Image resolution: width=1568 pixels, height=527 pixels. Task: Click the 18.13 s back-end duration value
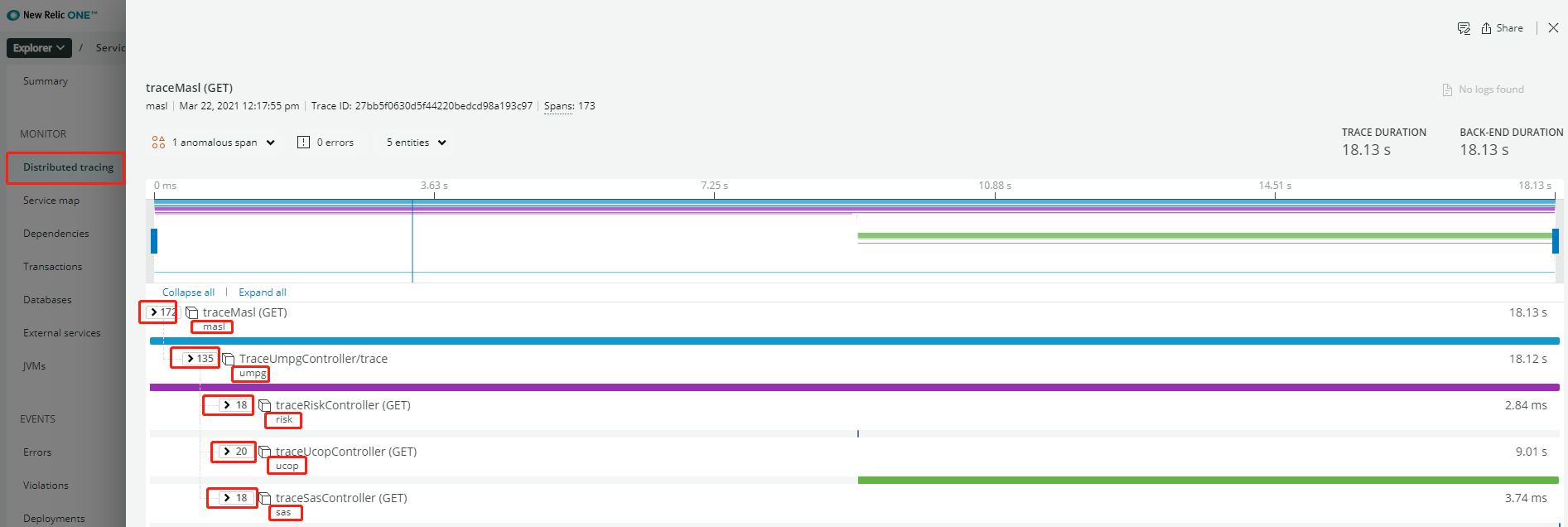click(x=1484, y=150)
